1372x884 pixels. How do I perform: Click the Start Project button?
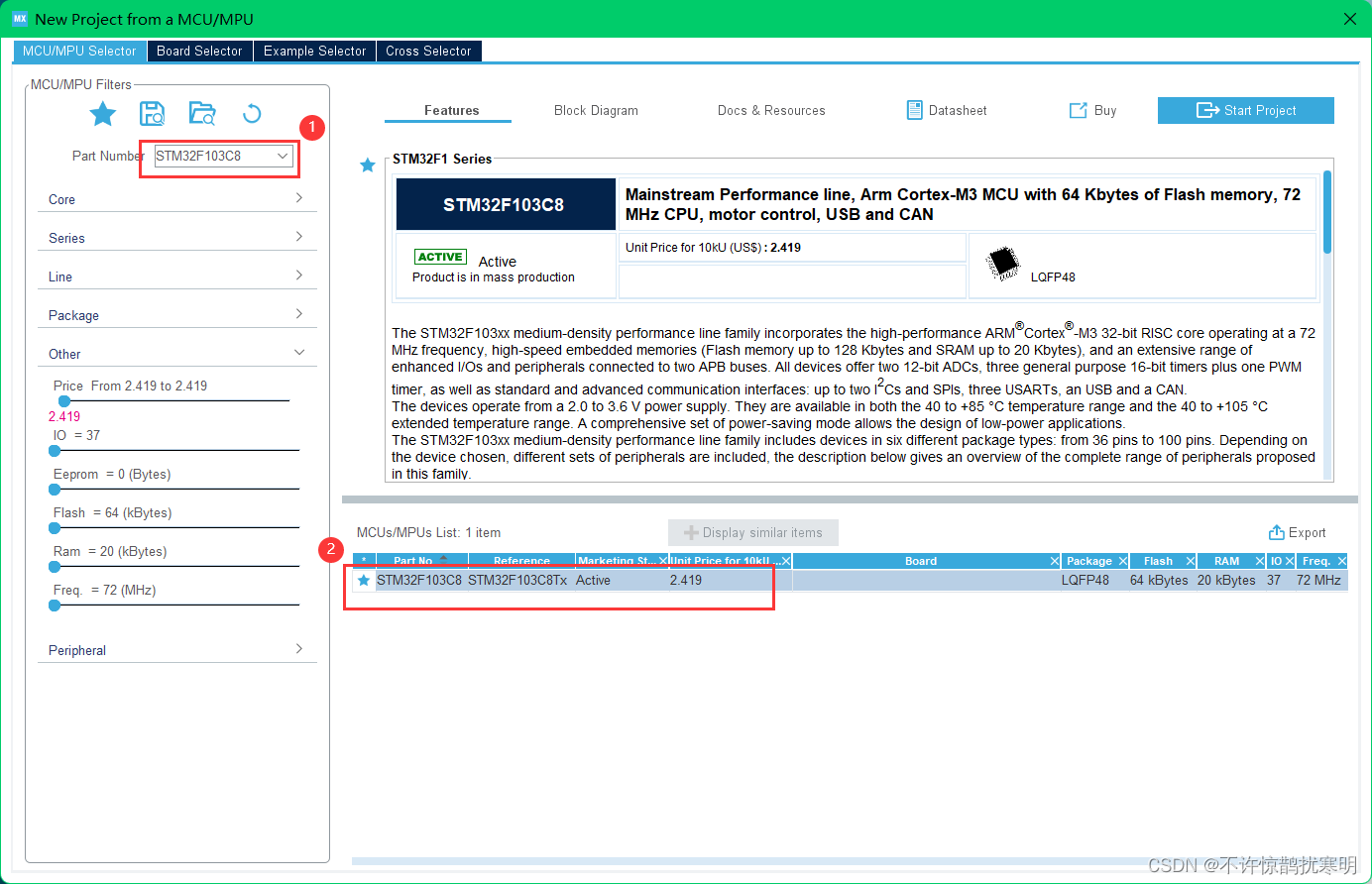(x=1246, y=110)
